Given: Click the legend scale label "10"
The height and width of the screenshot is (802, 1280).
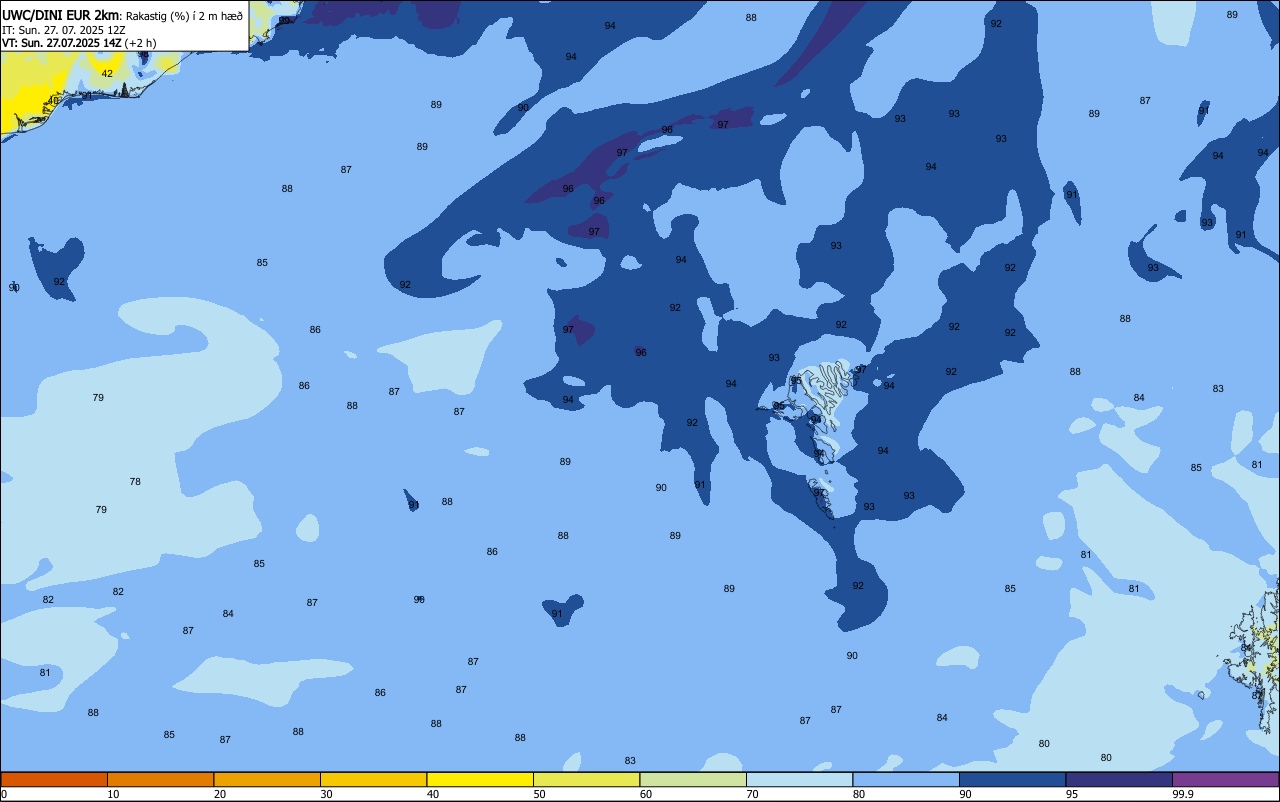Looking at the screenshot, I should click(x=113, y=794).
